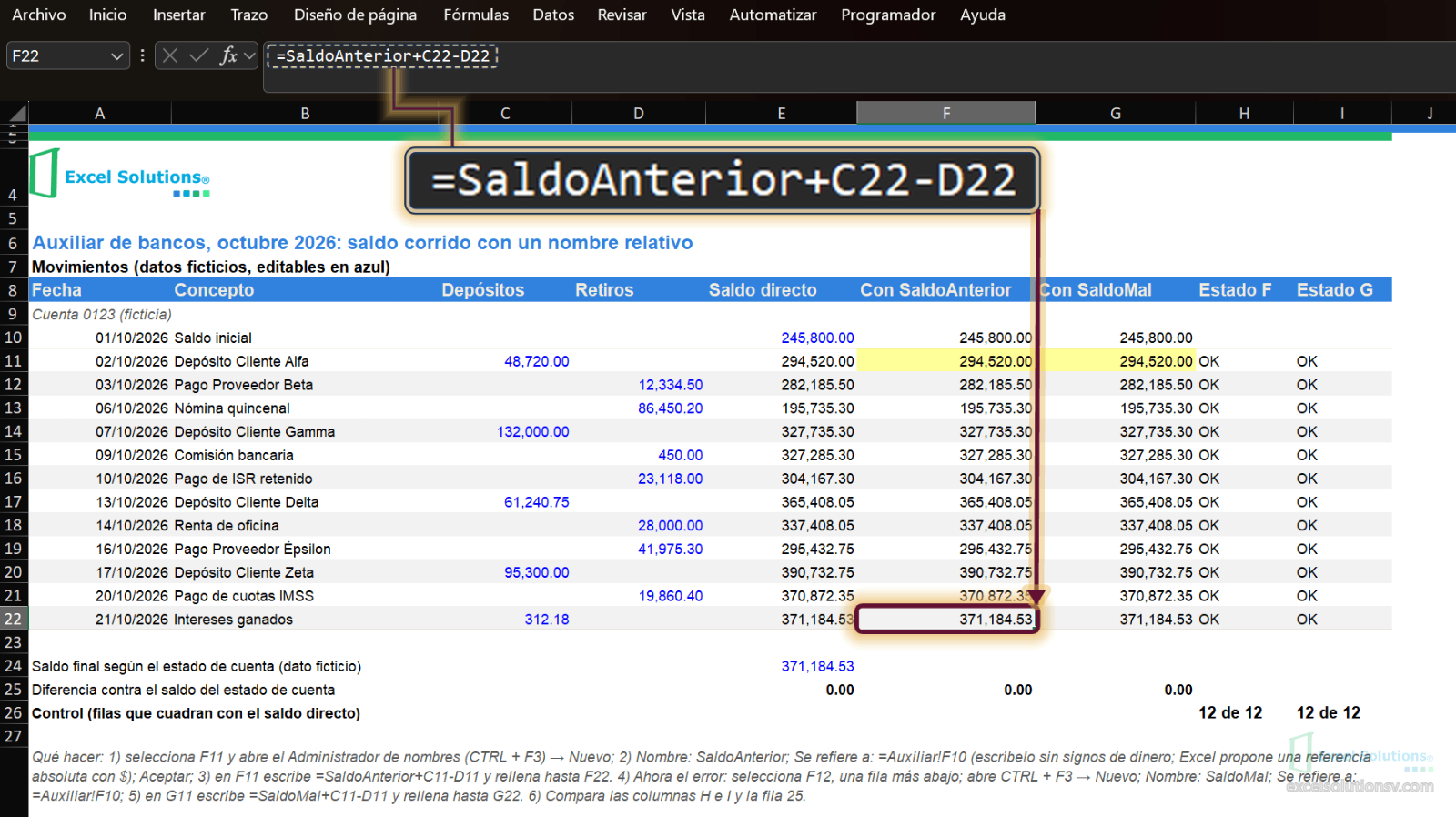Select row 22 header
The image size is (1456, 817).
[14, 619]
